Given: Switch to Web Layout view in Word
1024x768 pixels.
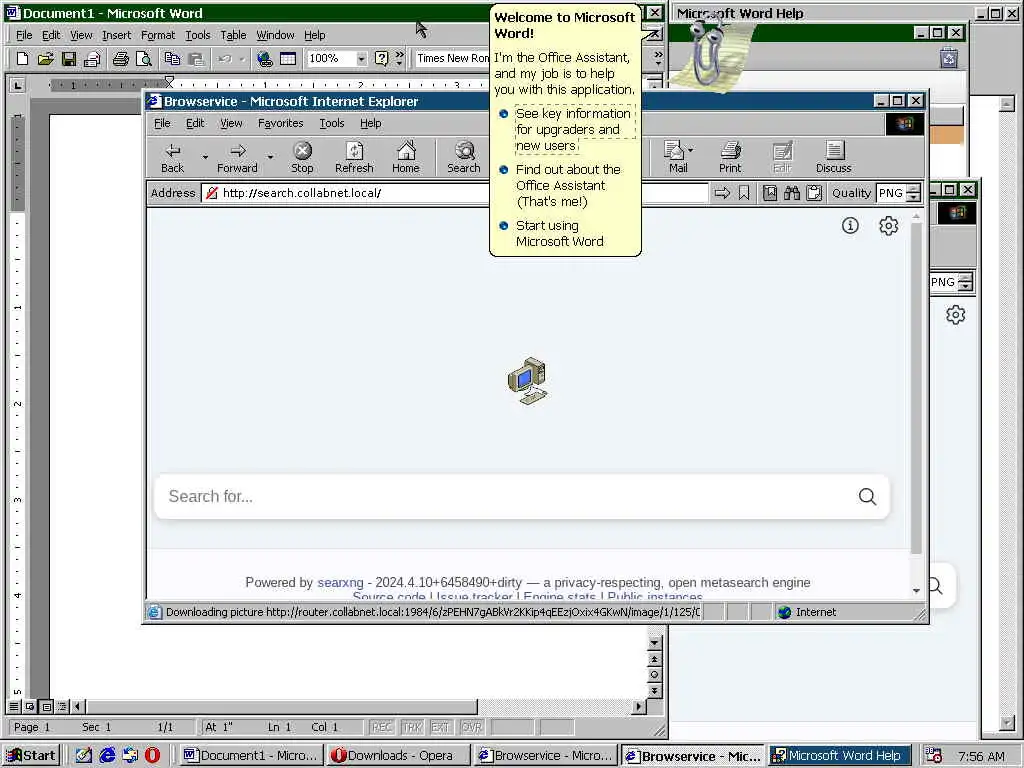Looking at the screenshot, I should (x=30, y=707).
